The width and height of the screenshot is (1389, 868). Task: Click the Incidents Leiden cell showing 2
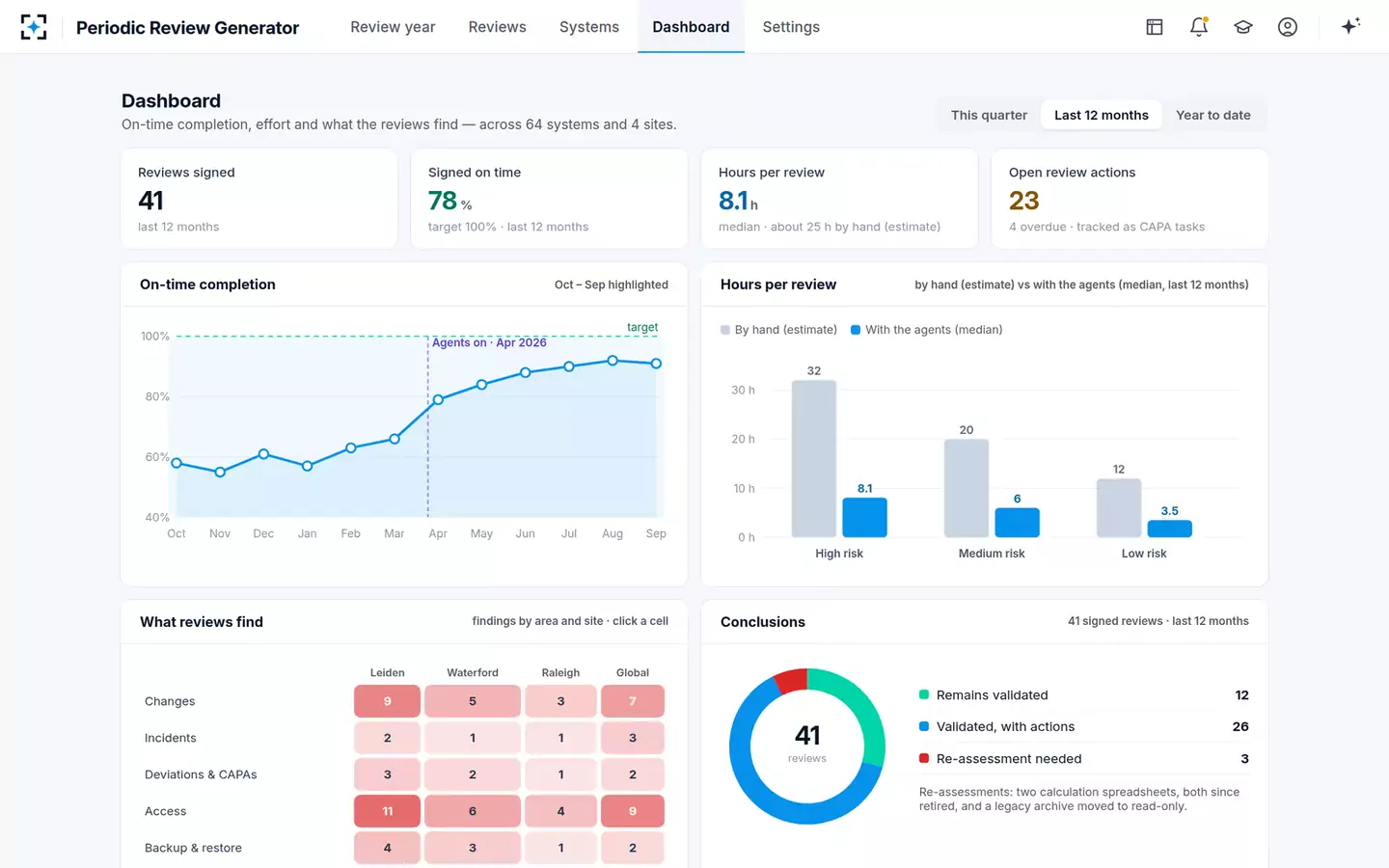(388, 738)
